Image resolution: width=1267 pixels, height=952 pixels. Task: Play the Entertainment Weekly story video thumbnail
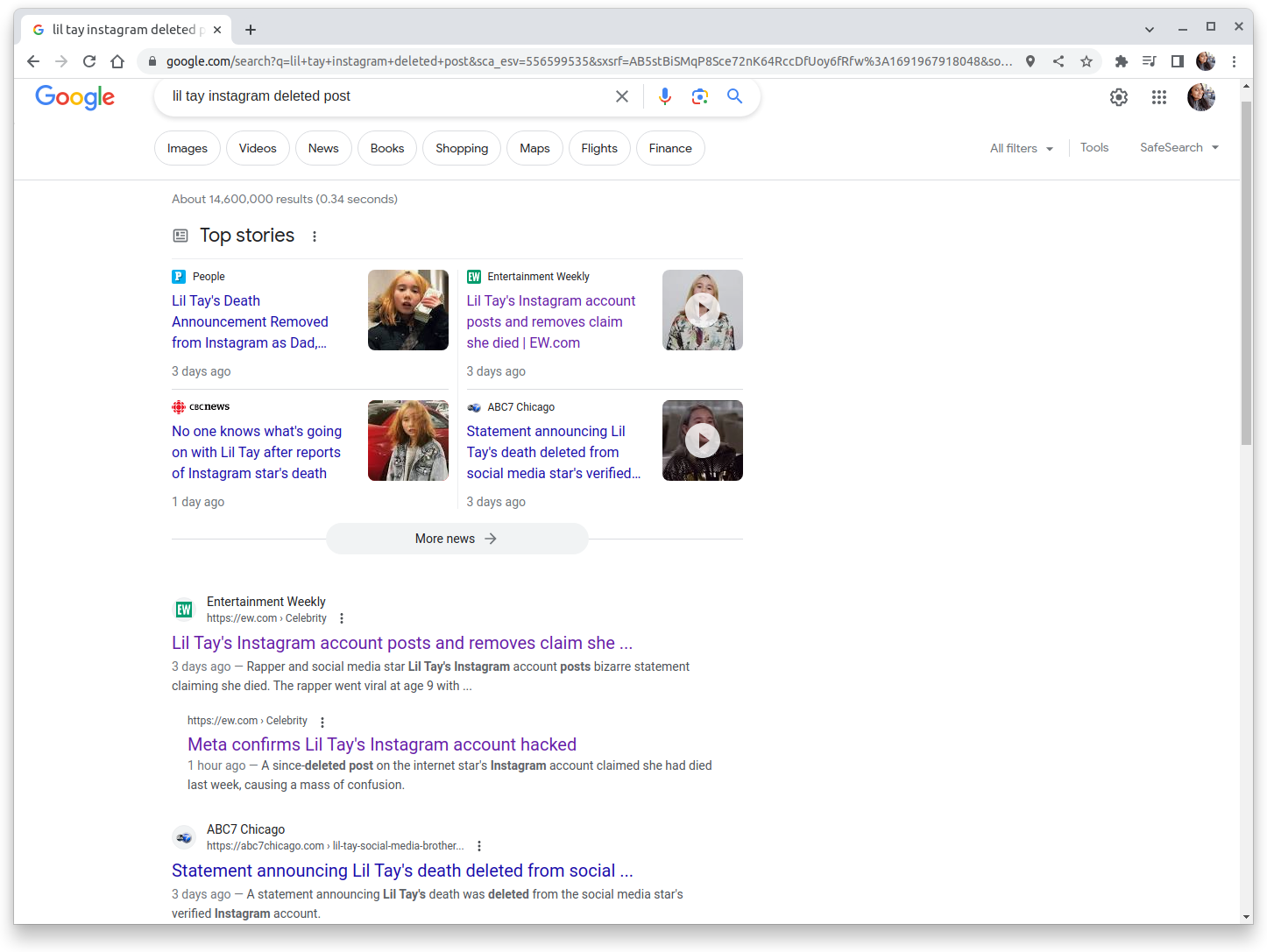coord(703,310)
